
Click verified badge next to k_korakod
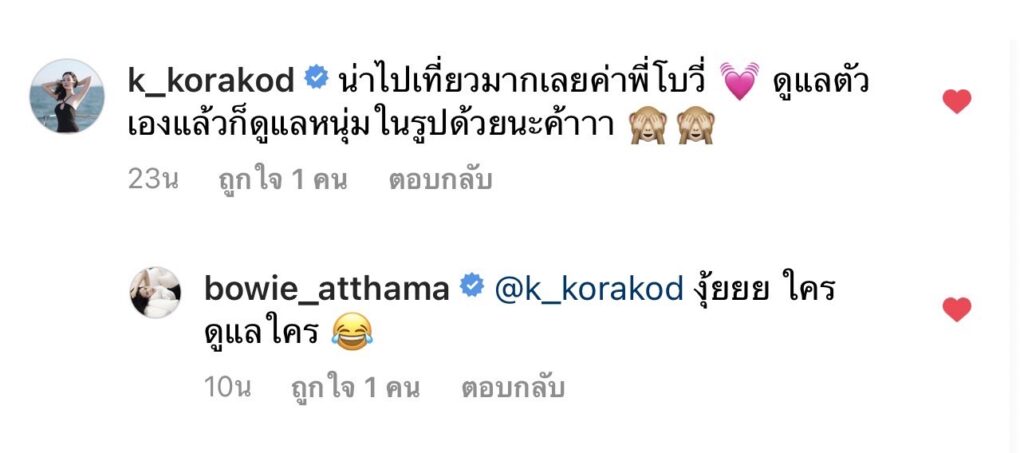click(x=317, y=80)
